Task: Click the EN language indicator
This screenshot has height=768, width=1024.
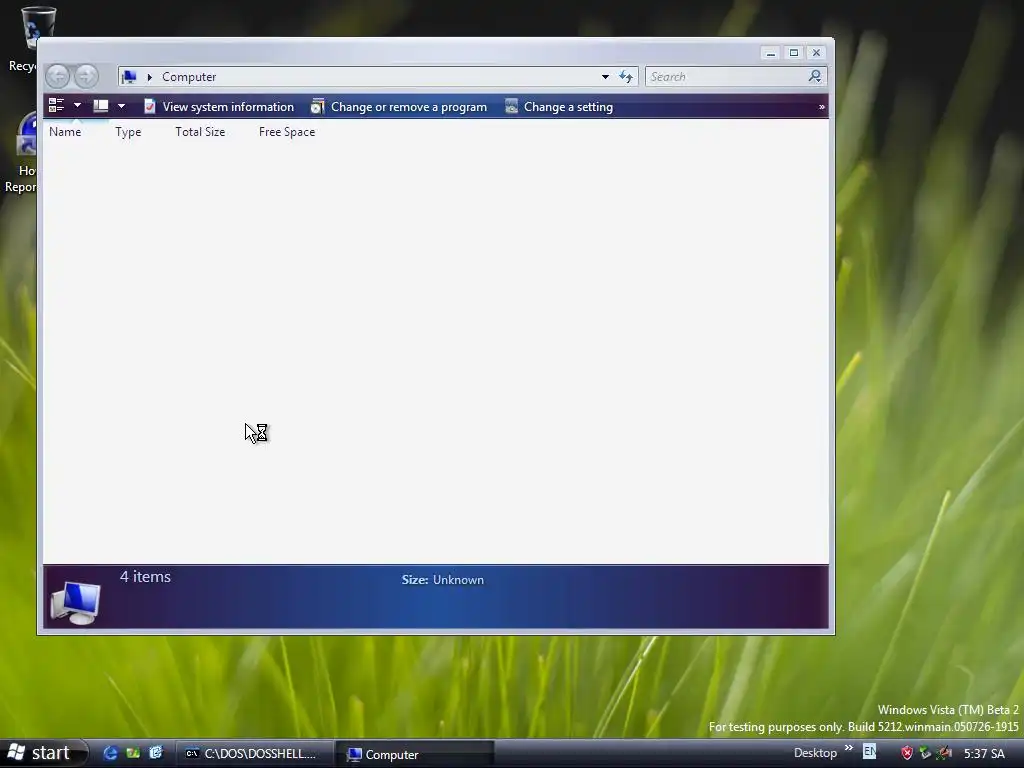Action: (x=869, y=752)
